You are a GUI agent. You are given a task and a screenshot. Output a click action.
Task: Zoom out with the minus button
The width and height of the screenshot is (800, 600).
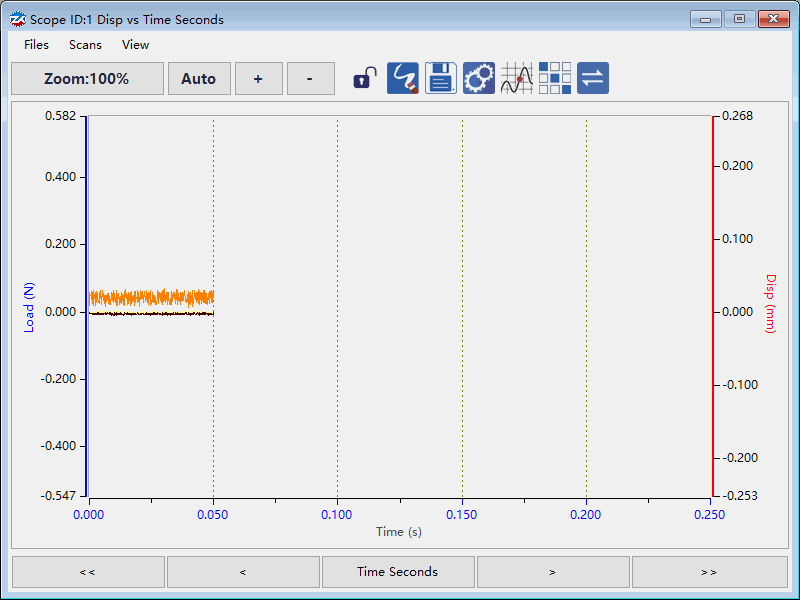pos(310,79)
